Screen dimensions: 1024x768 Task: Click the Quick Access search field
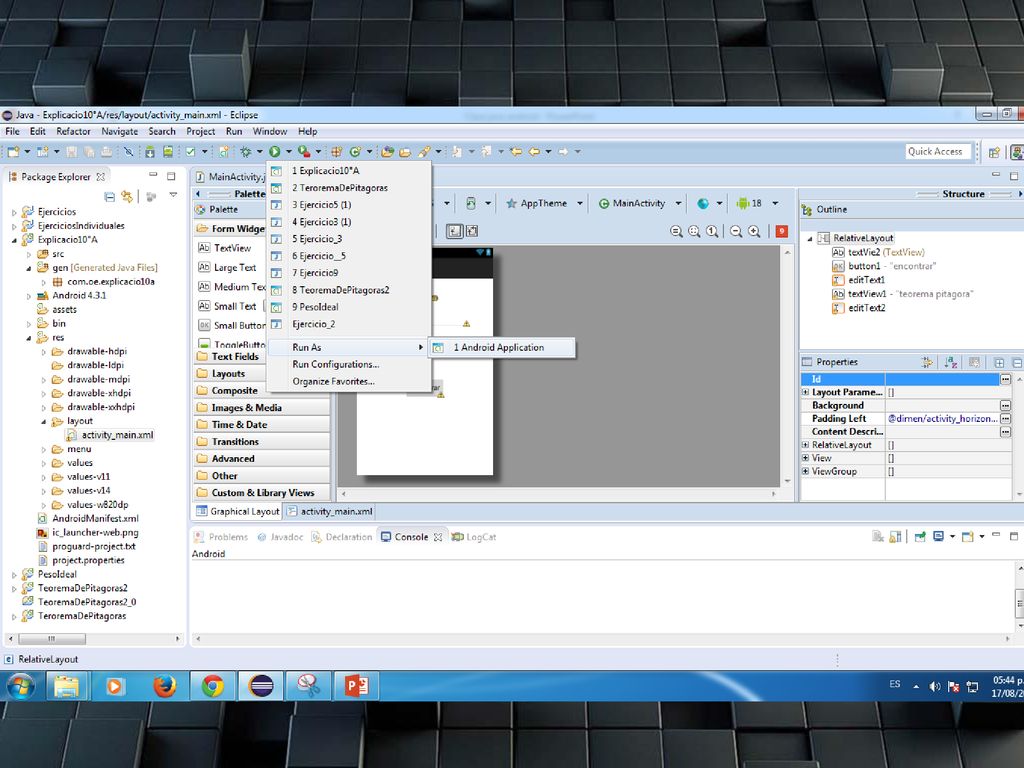pos(938,152)
